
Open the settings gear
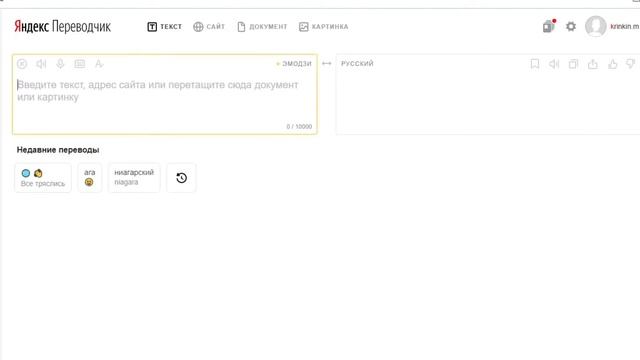tap(571, 27)
